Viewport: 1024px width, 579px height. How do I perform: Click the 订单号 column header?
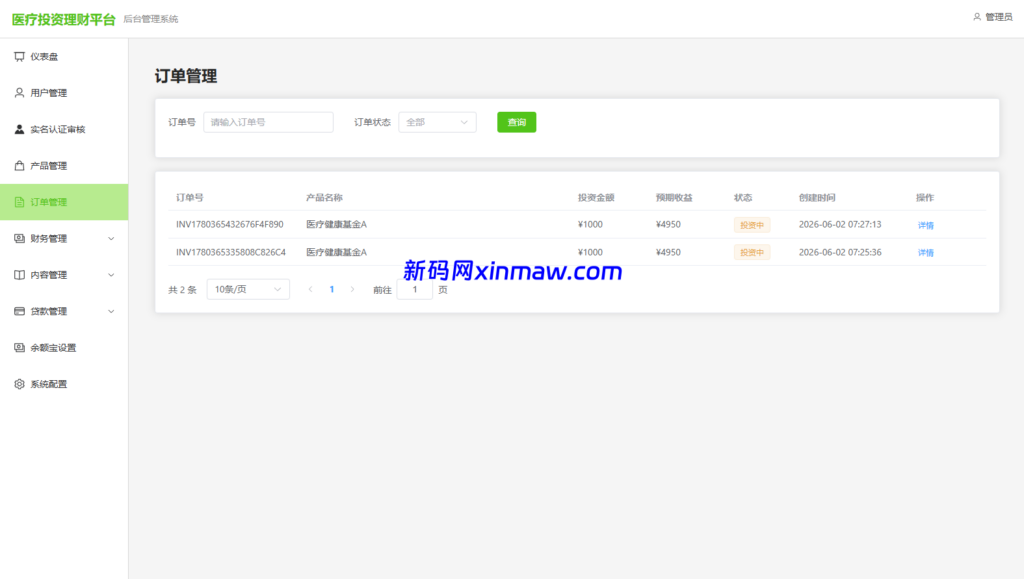189,197
